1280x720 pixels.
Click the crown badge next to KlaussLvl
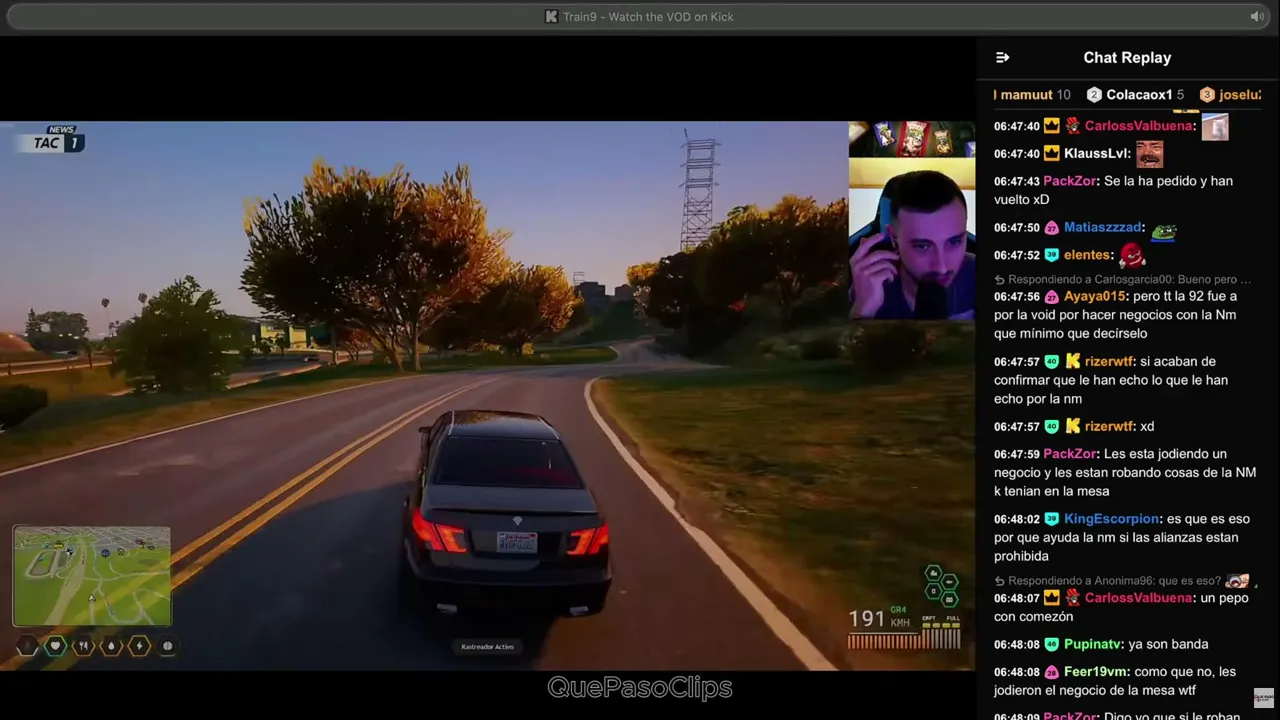[1051, 154]
